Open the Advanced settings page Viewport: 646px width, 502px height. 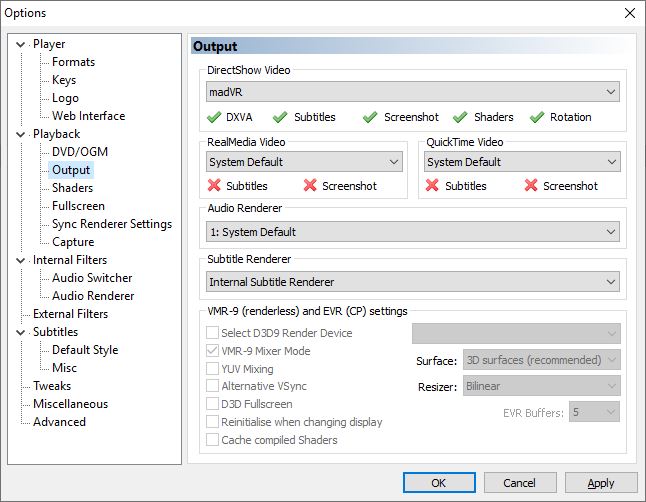click(59, 422)
